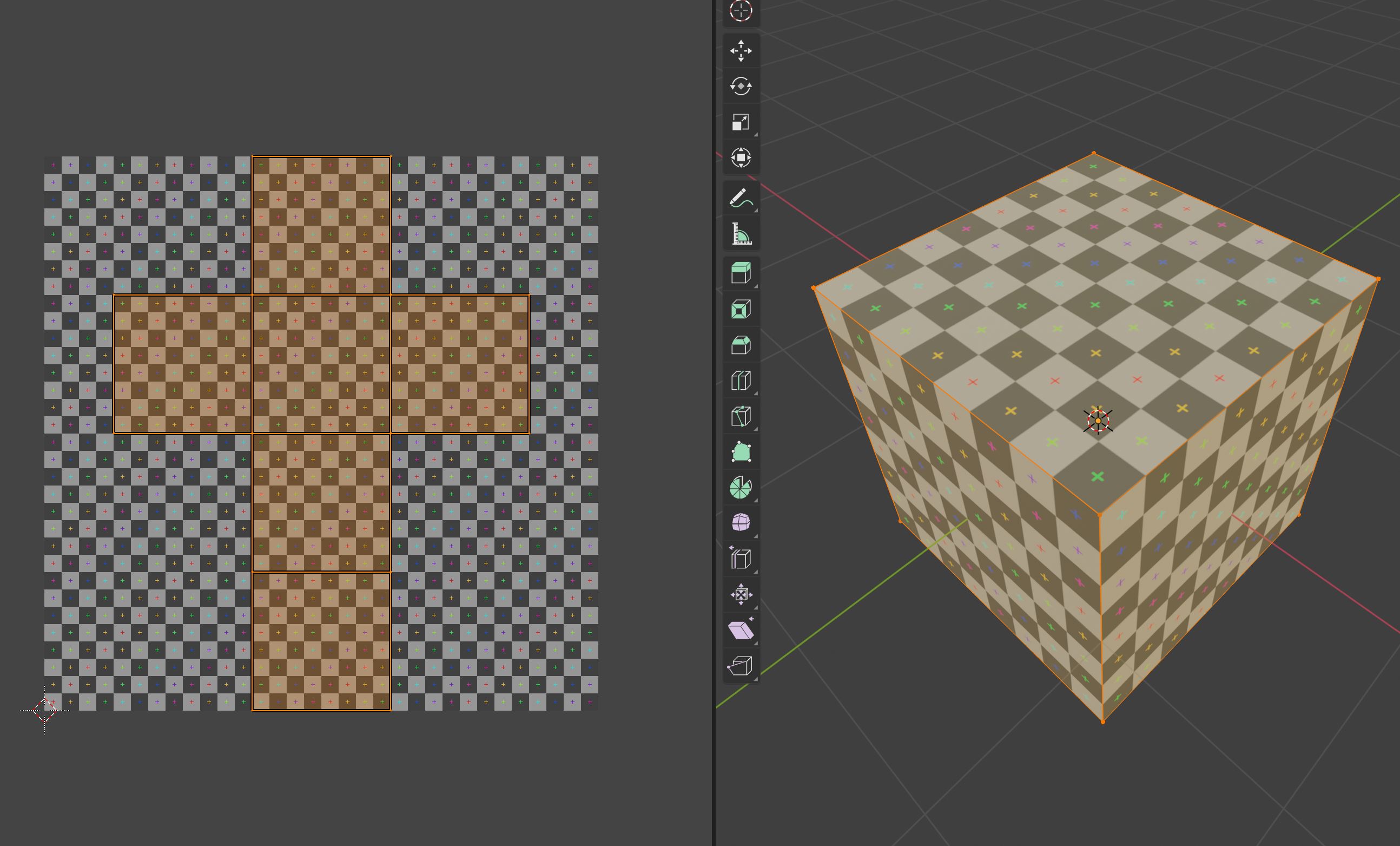Activate the Shear tool
The width and height of the screenshot is (1400, 846).
click(x=741, y=630)
